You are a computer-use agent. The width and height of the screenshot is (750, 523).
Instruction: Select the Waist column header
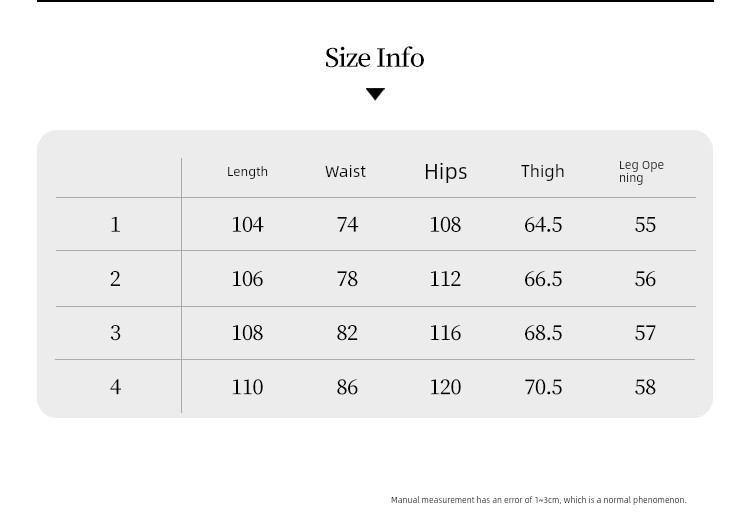[x=345, y=172]
